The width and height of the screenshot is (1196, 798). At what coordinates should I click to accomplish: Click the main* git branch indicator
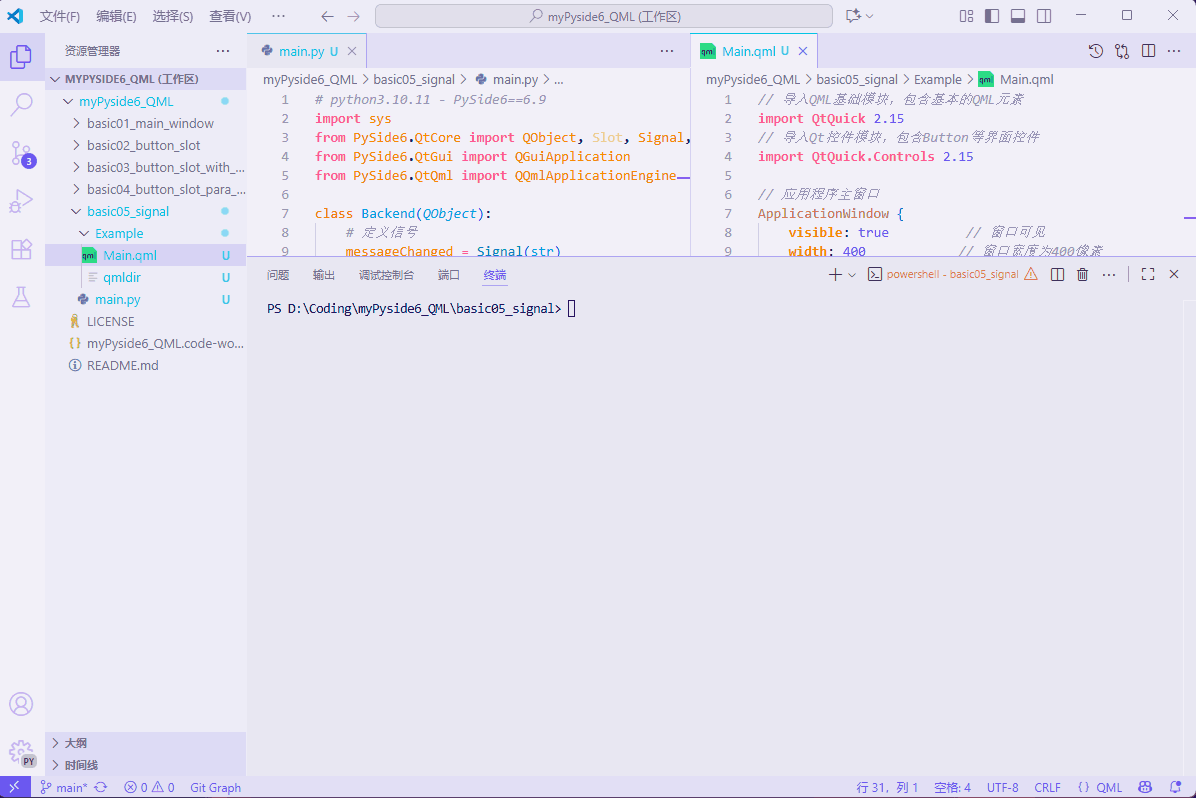pos(64,787)
